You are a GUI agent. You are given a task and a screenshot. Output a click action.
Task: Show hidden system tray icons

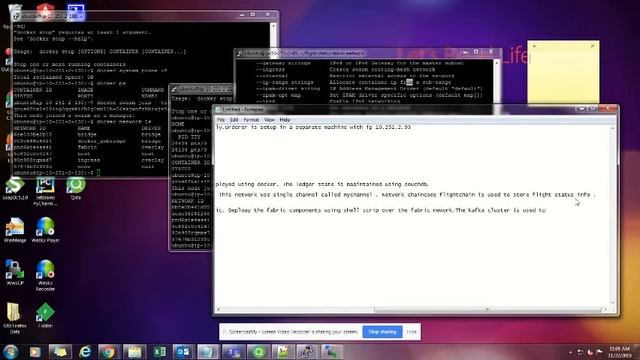pos(570,352)
